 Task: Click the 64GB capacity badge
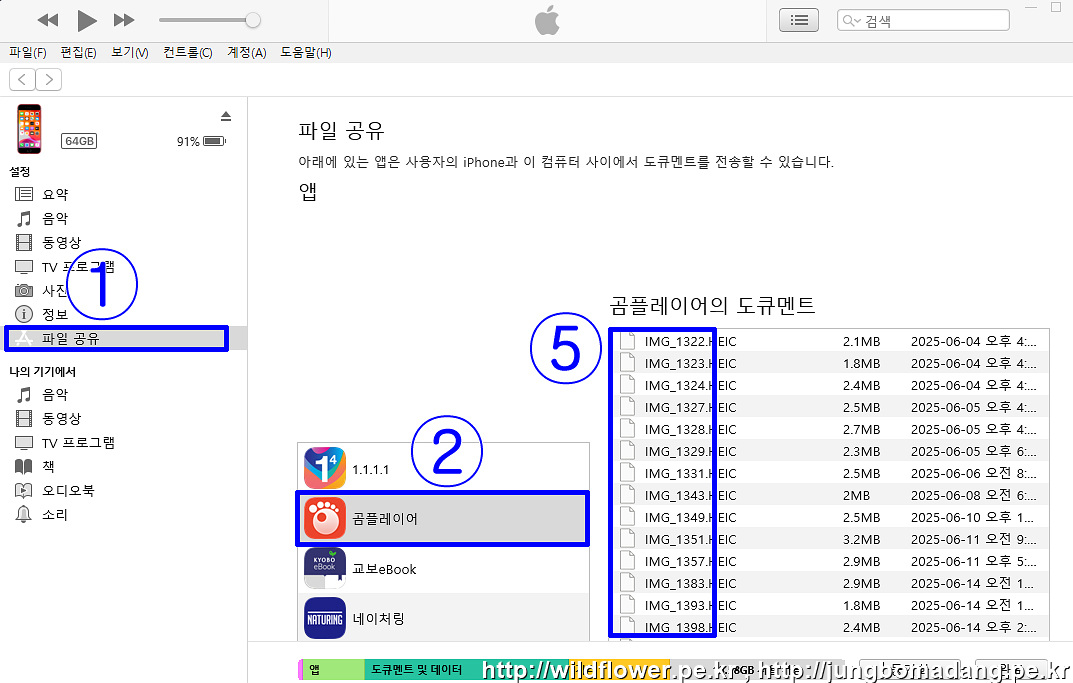coord(79,141)
